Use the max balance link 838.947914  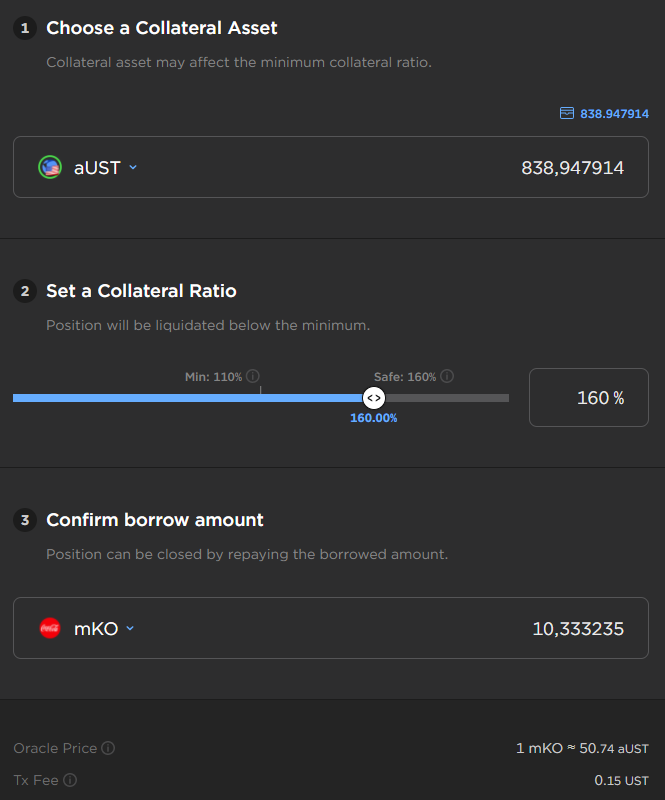tap(614, 114)
